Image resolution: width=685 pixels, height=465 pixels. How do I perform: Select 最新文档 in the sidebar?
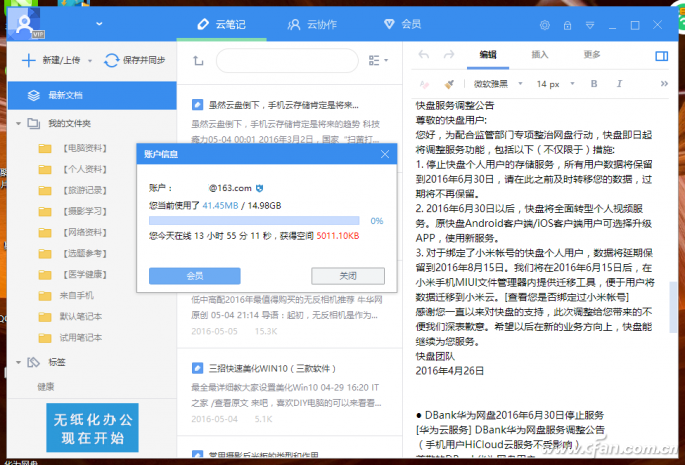[x=92, y=95]
